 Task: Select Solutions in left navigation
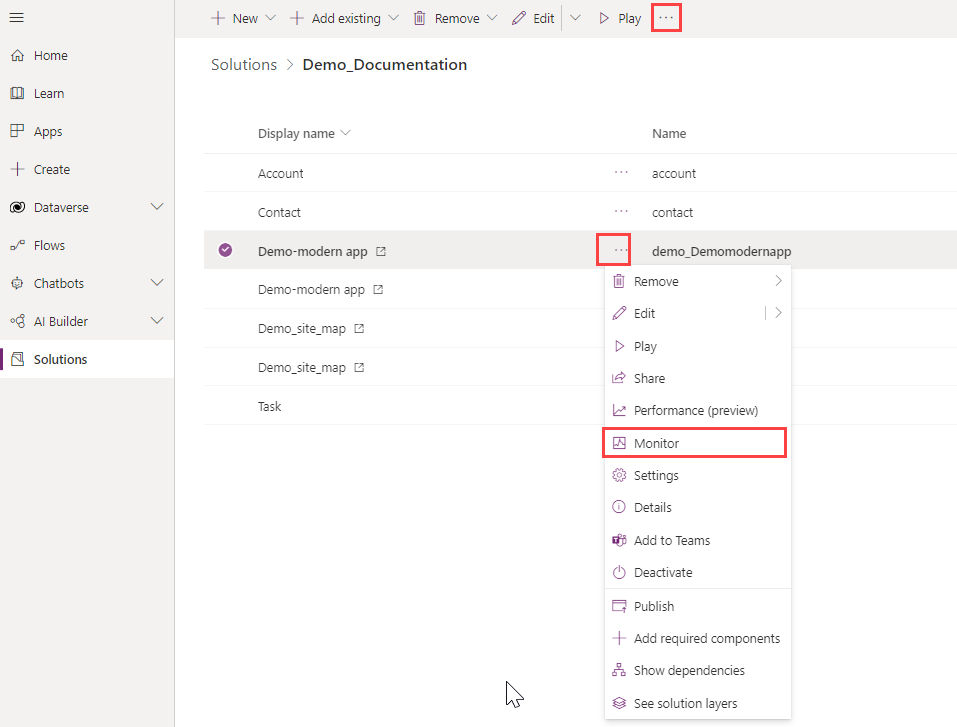pos(87,359)
